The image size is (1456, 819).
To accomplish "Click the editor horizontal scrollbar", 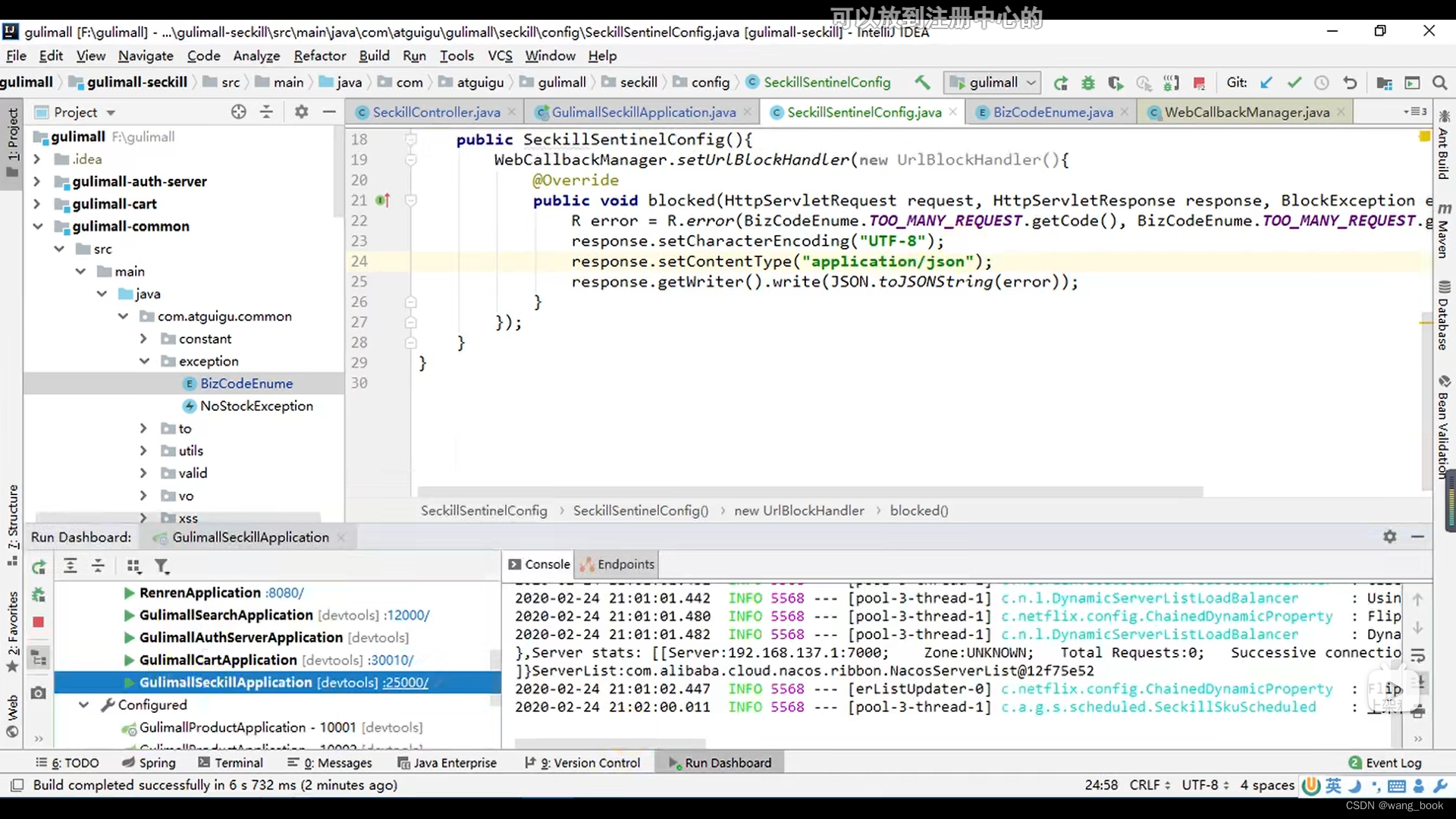I will click(810, 491).
